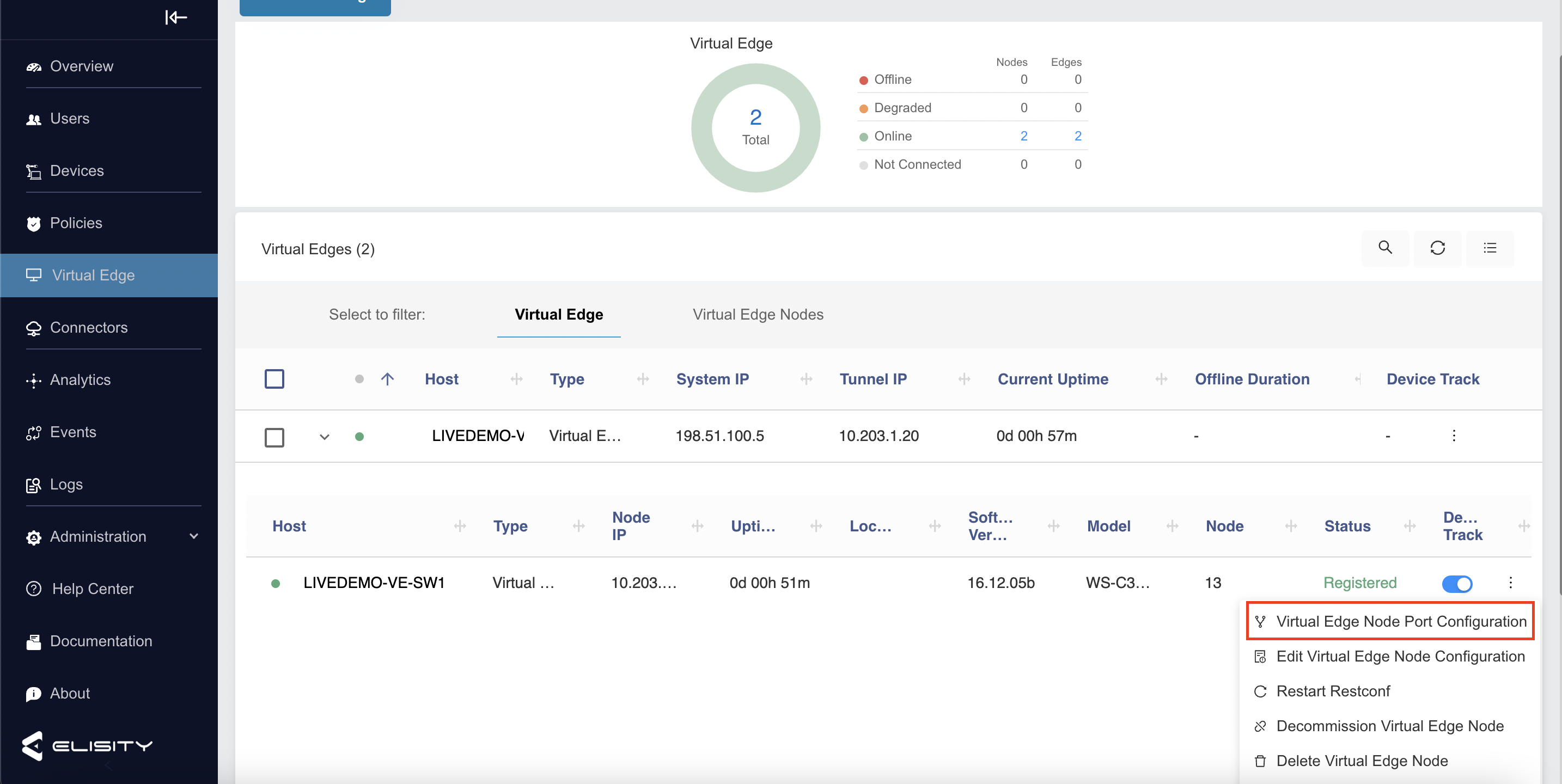Sort by Current Uptime column
This screenshot has width=1562, height=784.
click(1053, 379)
